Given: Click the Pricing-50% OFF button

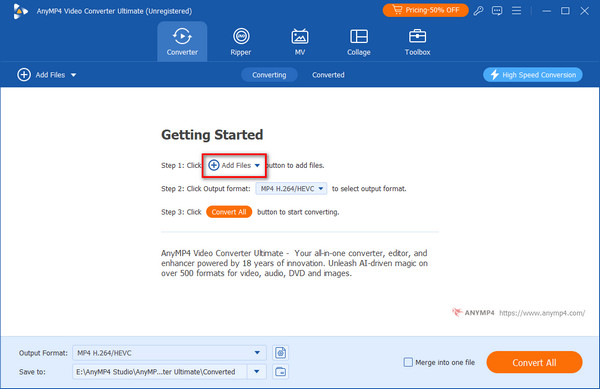Looking at the screenshot, I should click(x=426, y=10).
